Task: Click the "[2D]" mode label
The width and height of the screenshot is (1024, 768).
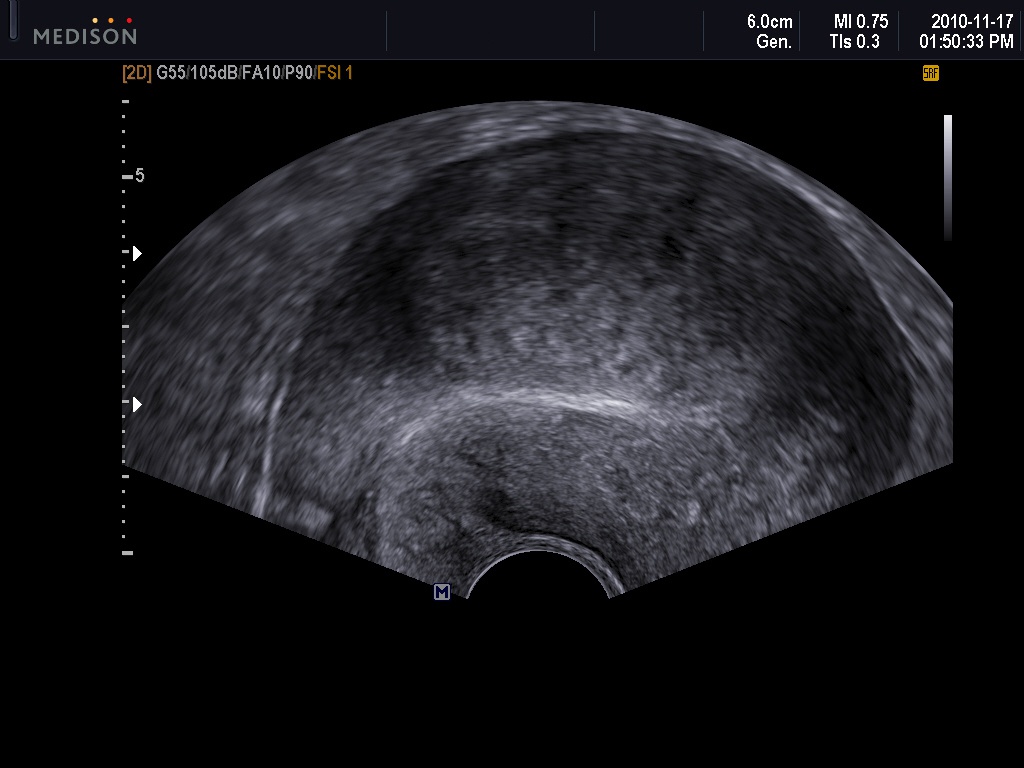Action: click(x=136, y=72)
